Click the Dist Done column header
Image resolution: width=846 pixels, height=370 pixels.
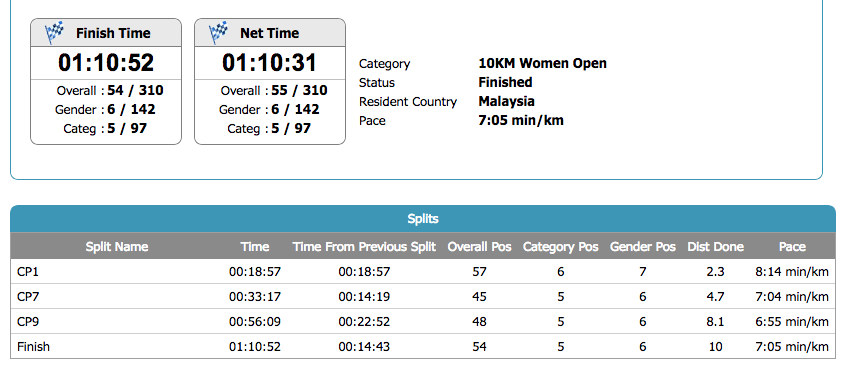715,247
